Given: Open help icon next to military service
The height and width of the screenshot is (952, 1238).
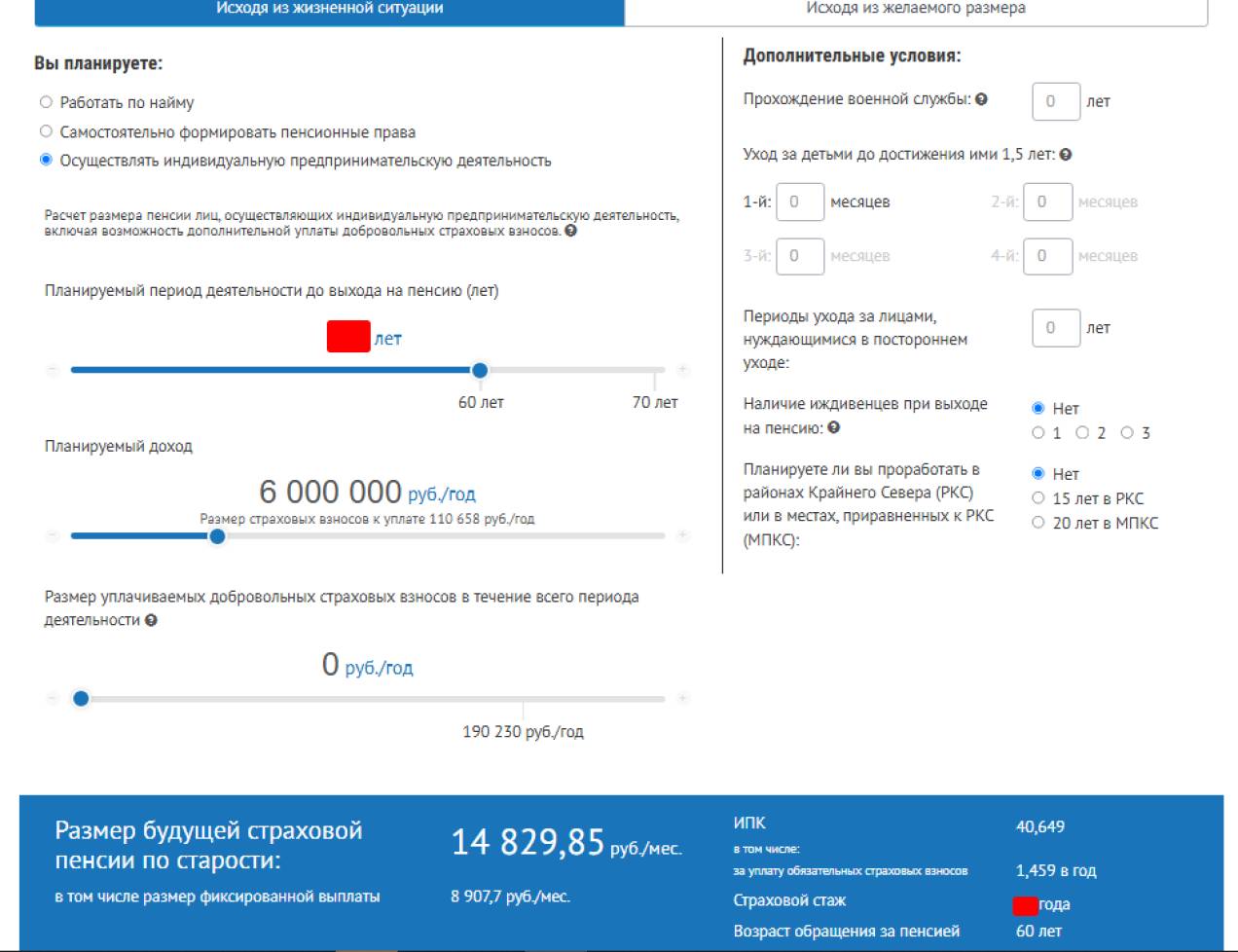Looking at the screenshot, I should coord(981,99).
